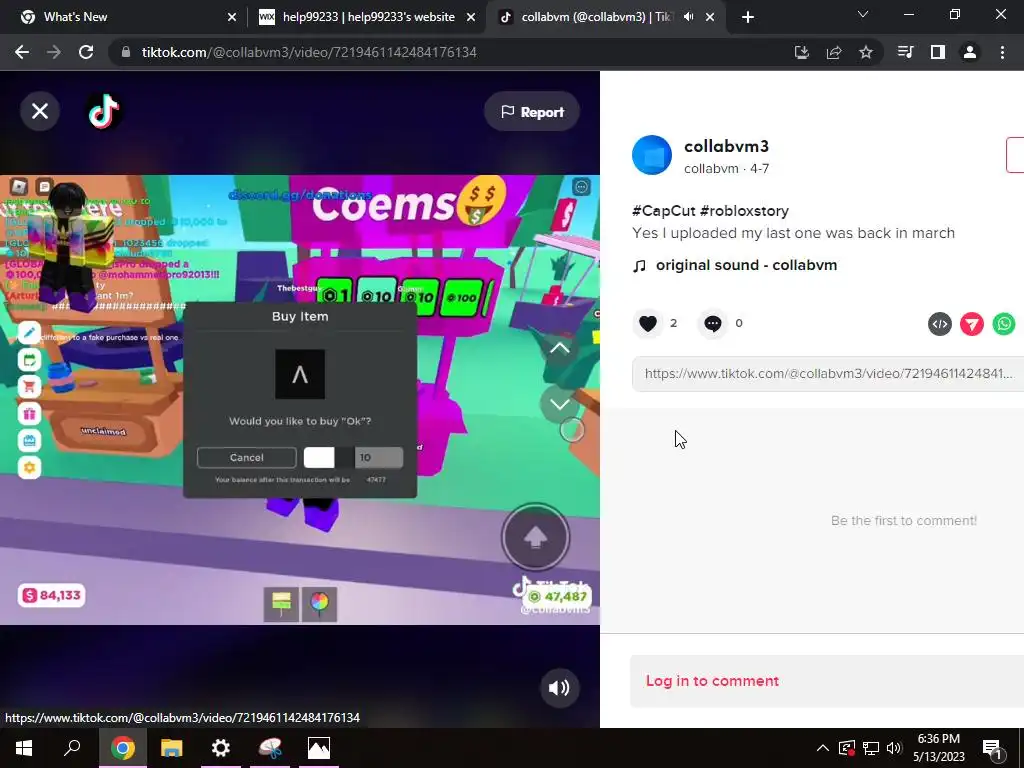1024x768 pixels.
Task: Share via red send icon
Action: tap(972, 324)
